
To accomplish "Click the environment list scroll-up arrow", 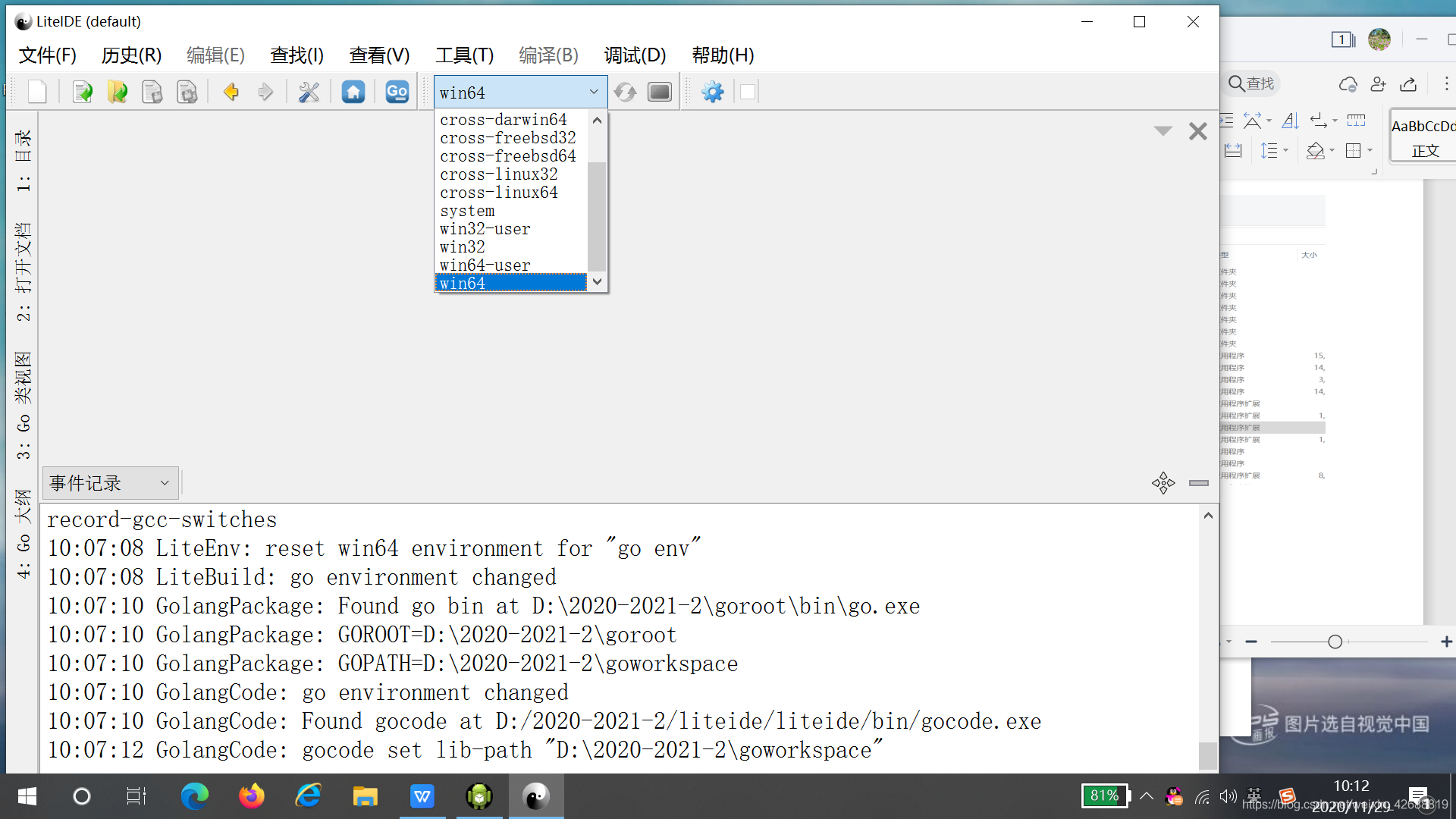I will (x=597, y=120).
